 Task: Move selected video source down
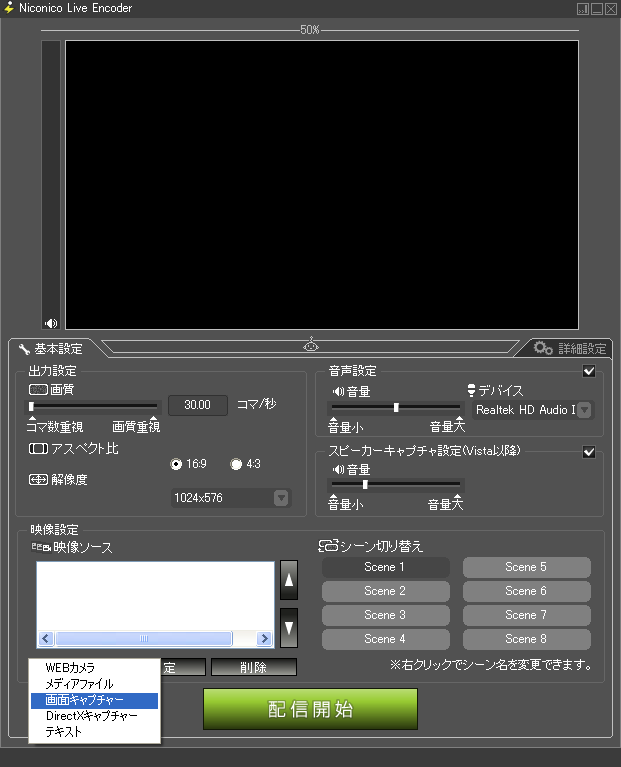[x=289, y=628]
